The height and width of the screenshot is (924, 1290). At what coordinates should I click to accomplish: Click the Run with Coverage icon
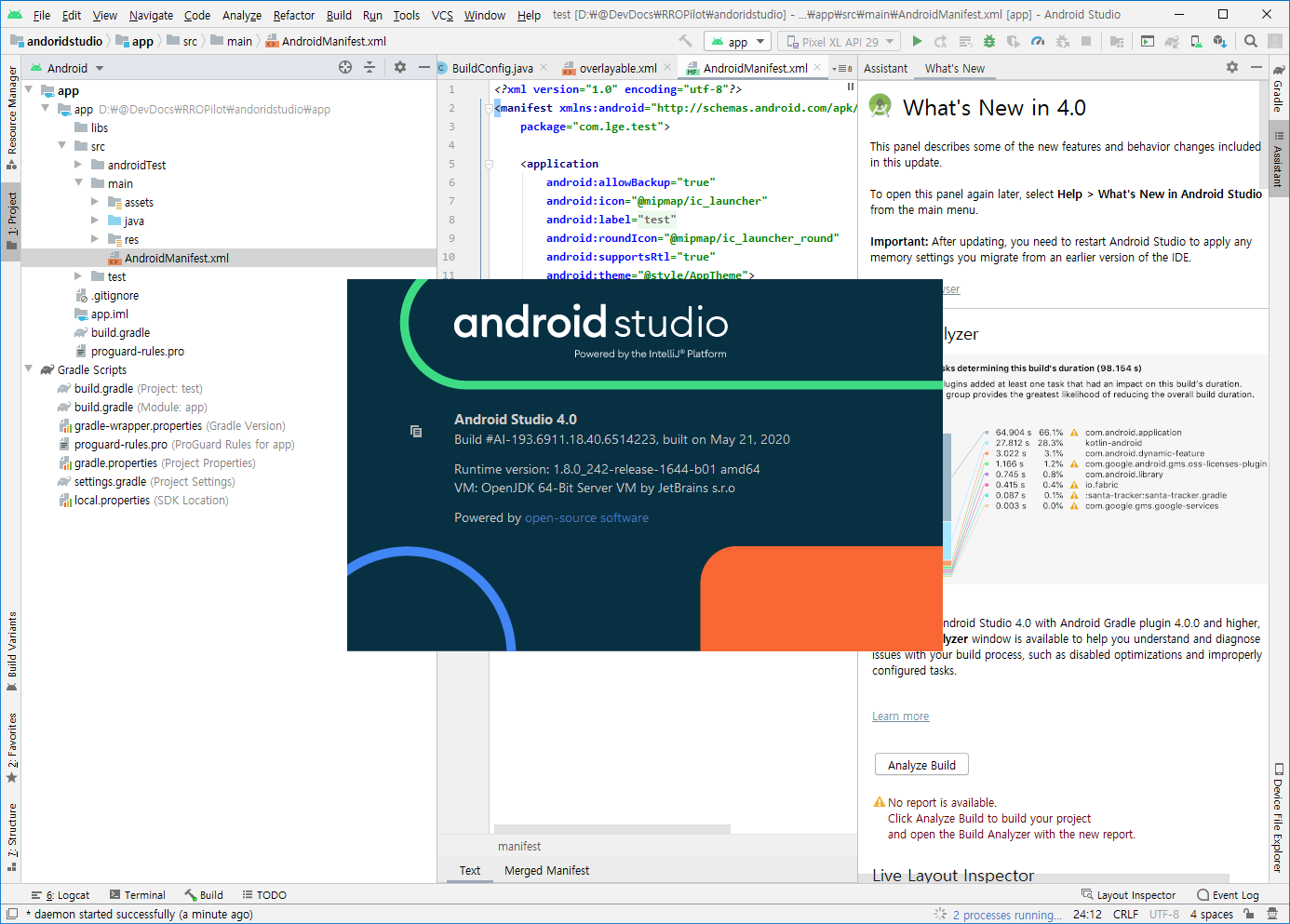(x=1014, y=41)
